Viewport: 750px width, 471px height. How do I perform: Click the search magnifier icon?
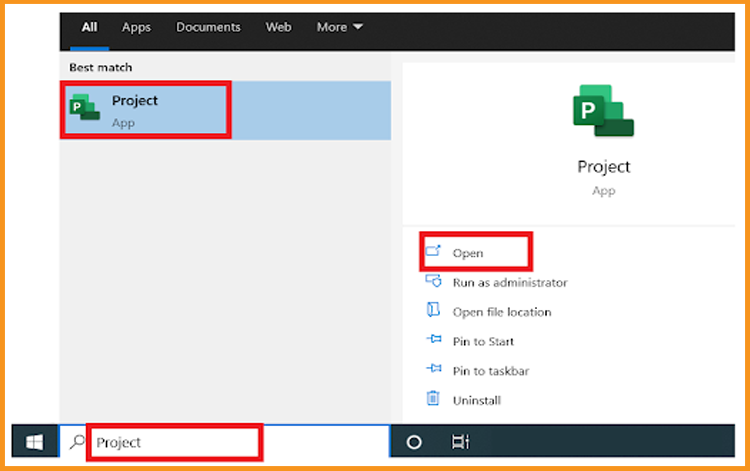[x=77, y=442]
